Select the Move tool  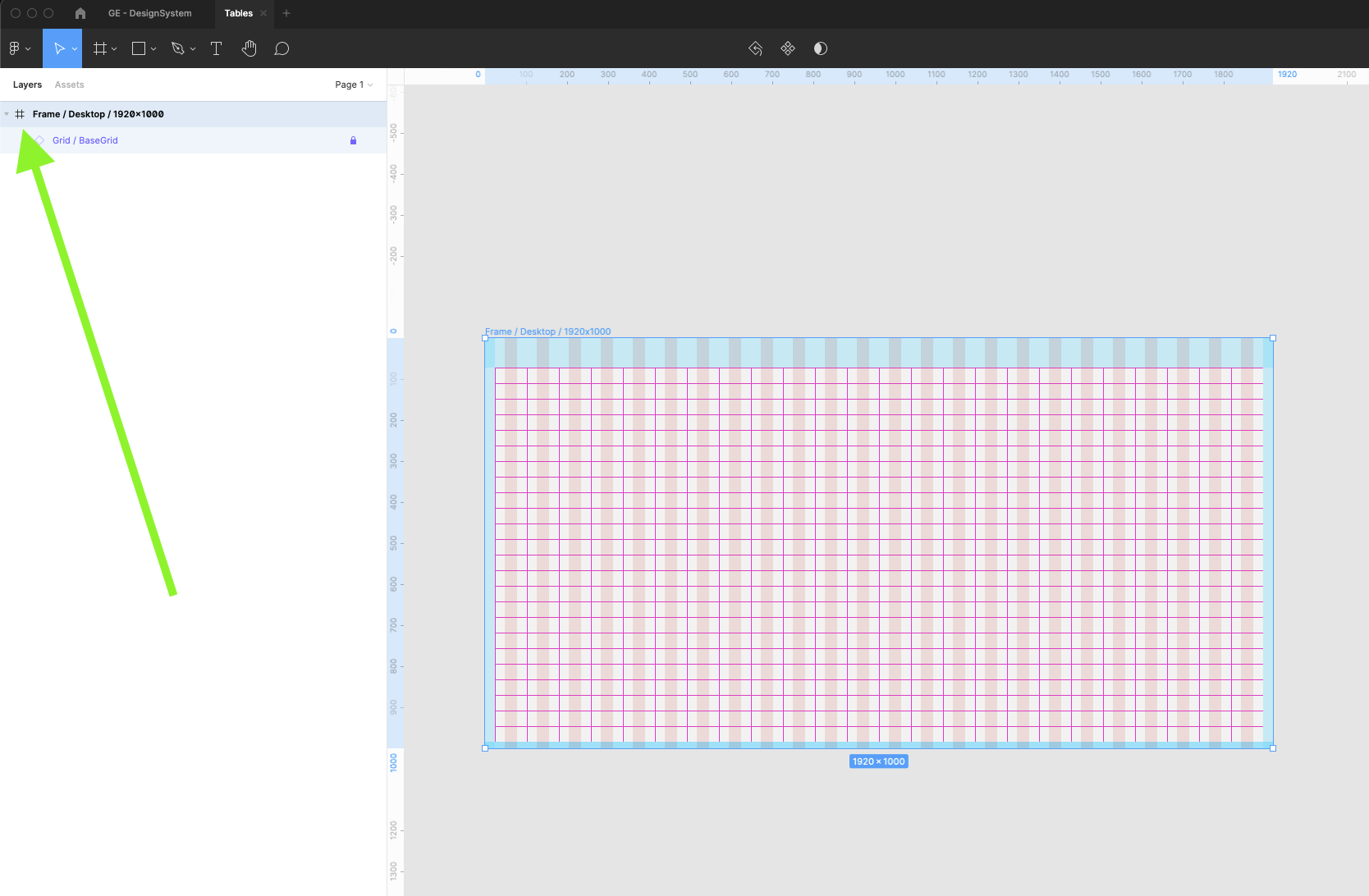(x=58, y=49)
